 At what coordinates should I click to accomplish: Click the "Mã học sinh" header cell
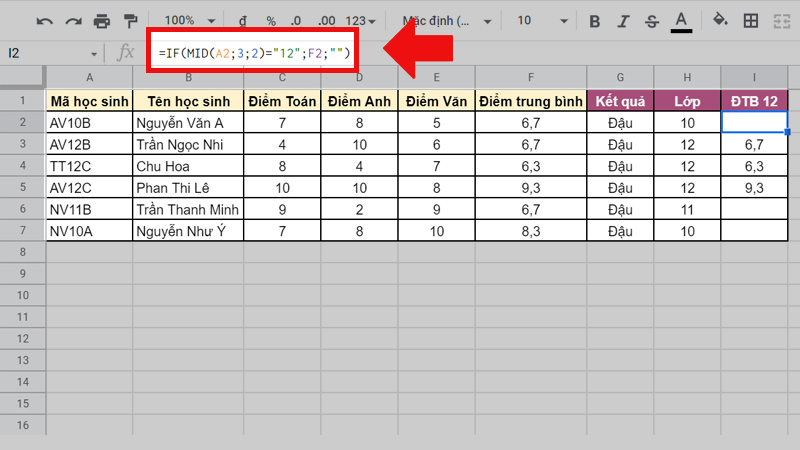pyautogui.click(x=89, y=101)
